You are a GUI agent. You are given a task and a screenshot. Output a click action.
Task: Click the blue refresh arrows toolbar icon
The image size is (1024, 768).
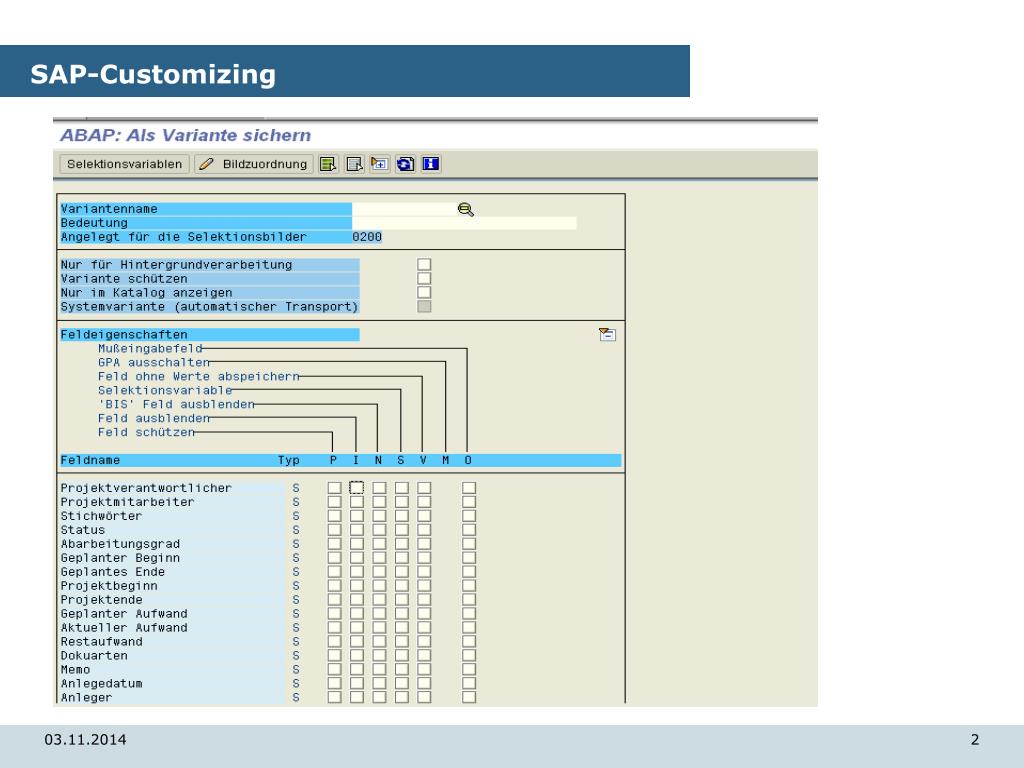tap(405, 164)
